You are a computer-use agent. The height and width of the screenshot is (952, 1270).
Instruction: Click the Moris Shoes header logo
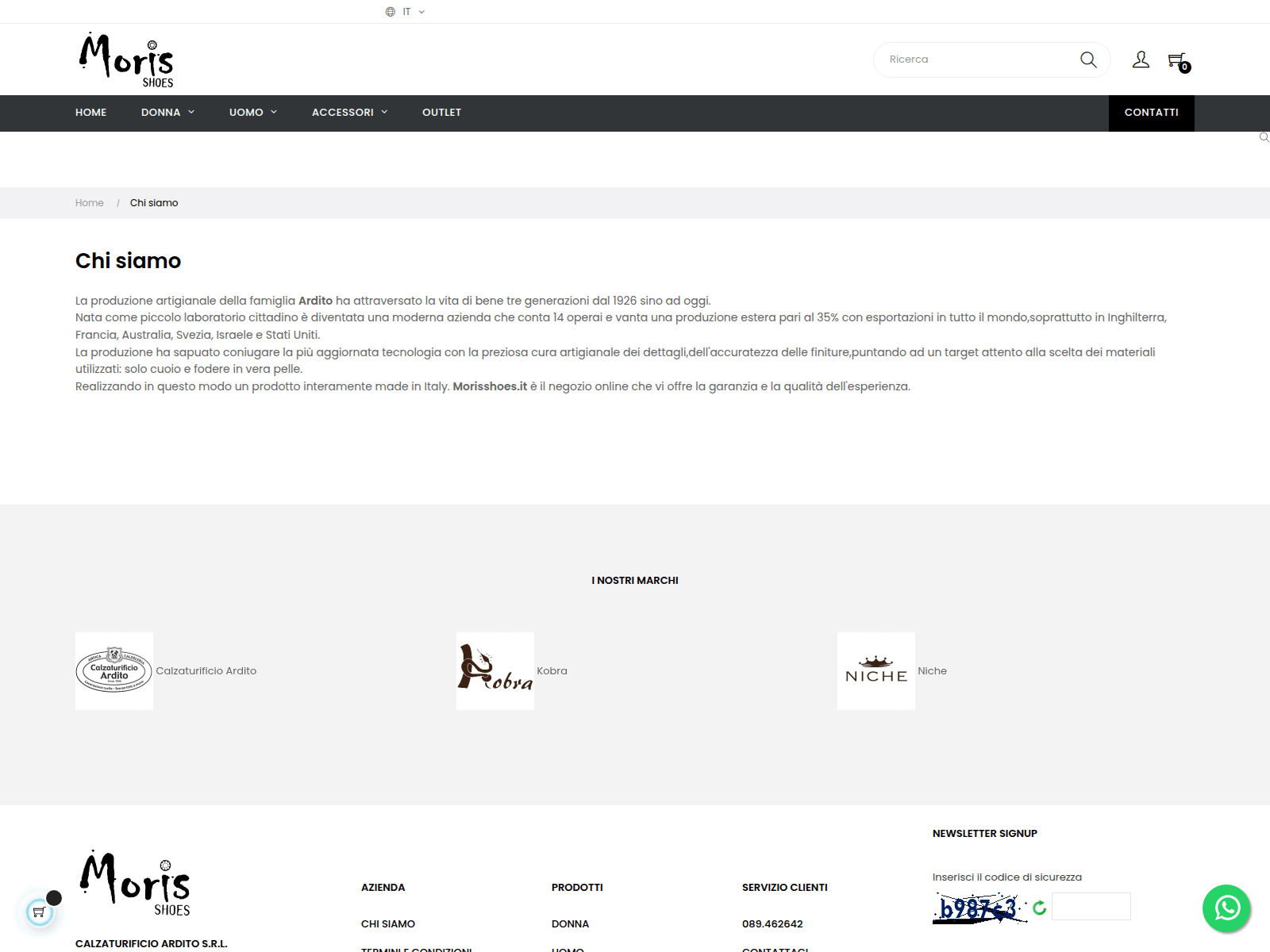[x=126, y=59]
